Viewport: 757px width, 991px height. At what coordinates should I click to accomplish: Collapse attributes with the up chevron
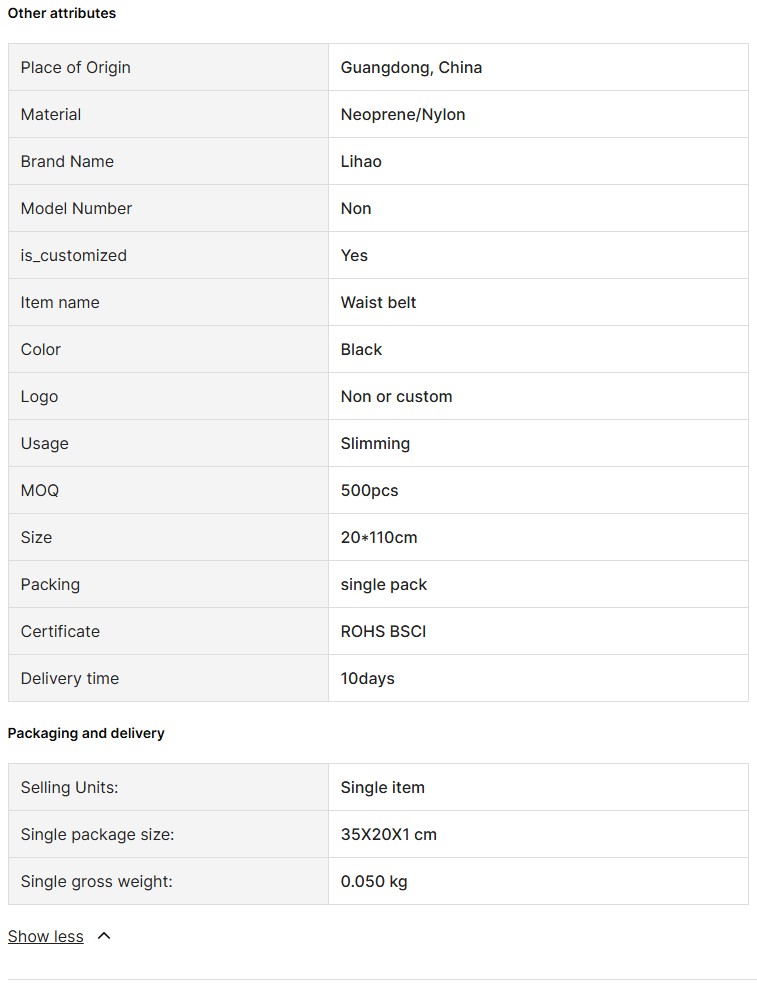104,936
